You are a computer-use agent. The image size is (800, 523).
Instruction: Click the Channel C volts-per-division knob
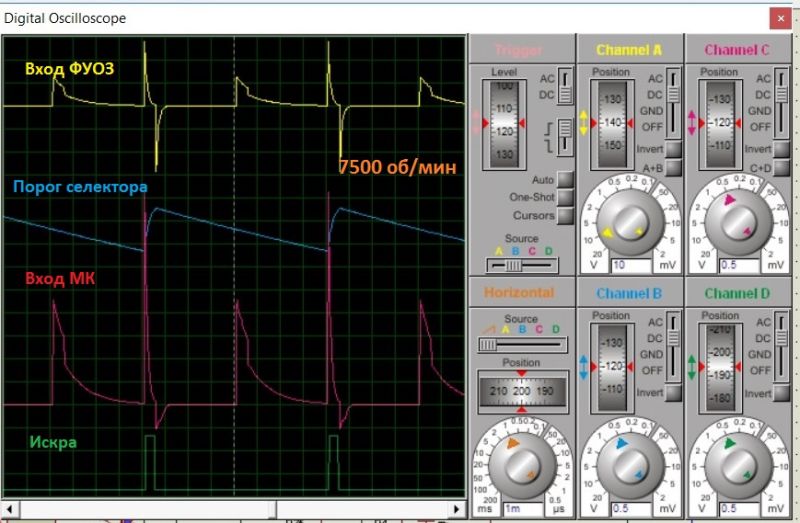tap(738, 222)
